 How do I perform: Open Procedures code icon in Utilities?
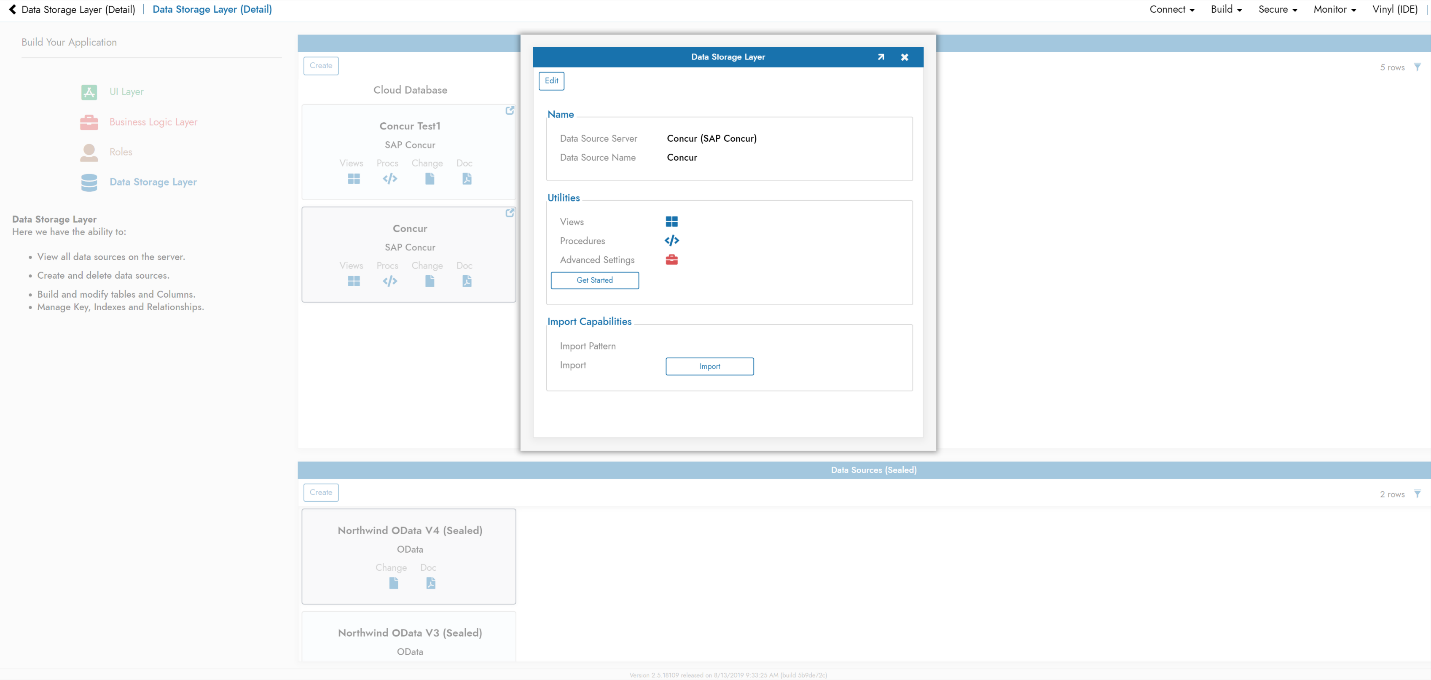click(x=672, y=241)
